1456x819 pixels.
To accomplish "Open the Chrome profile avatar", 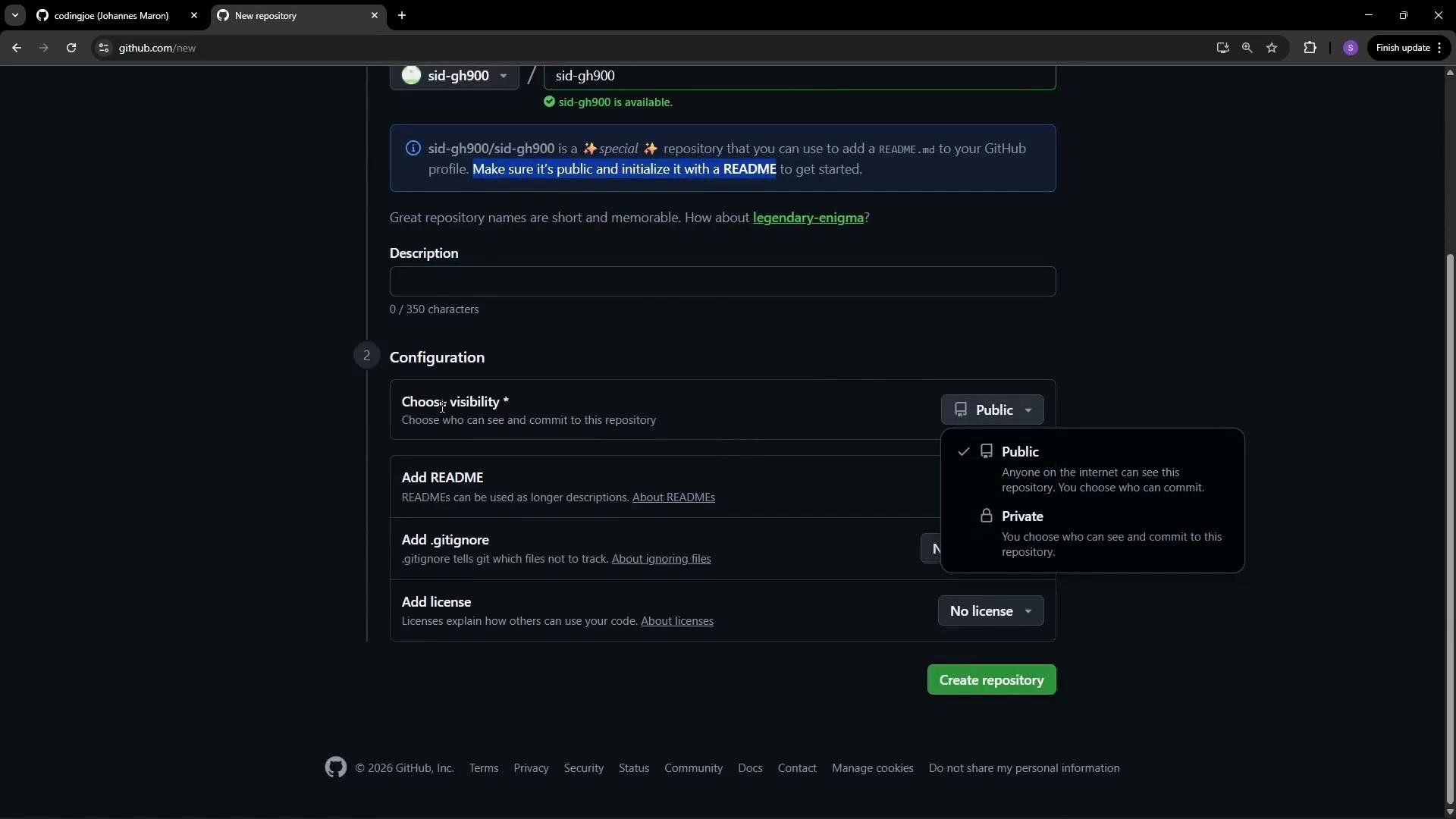I will [x=1350, y=48].
